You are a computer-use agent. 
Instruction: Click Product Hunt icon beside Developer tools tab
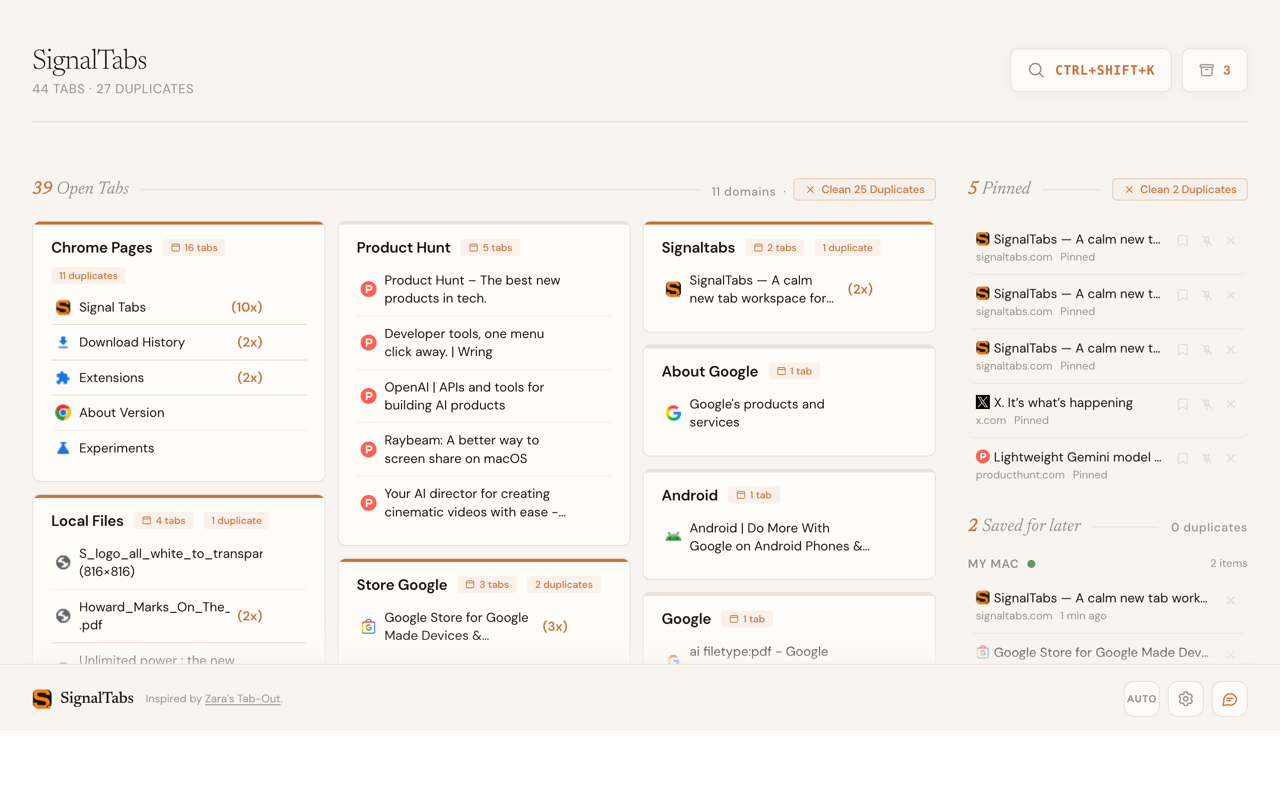(x=368, y=343)
